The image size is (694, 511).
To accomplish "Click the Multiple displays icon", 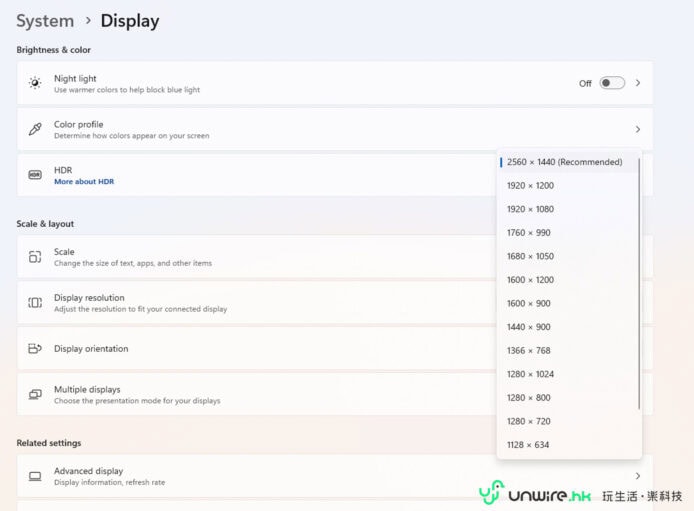I will (35, 394).
